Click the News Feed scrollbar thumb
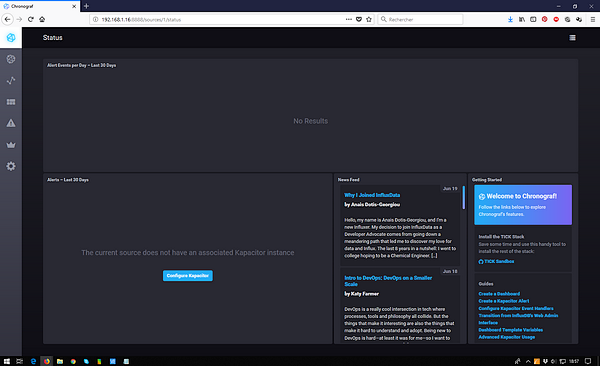 click(x=463, y=198)
